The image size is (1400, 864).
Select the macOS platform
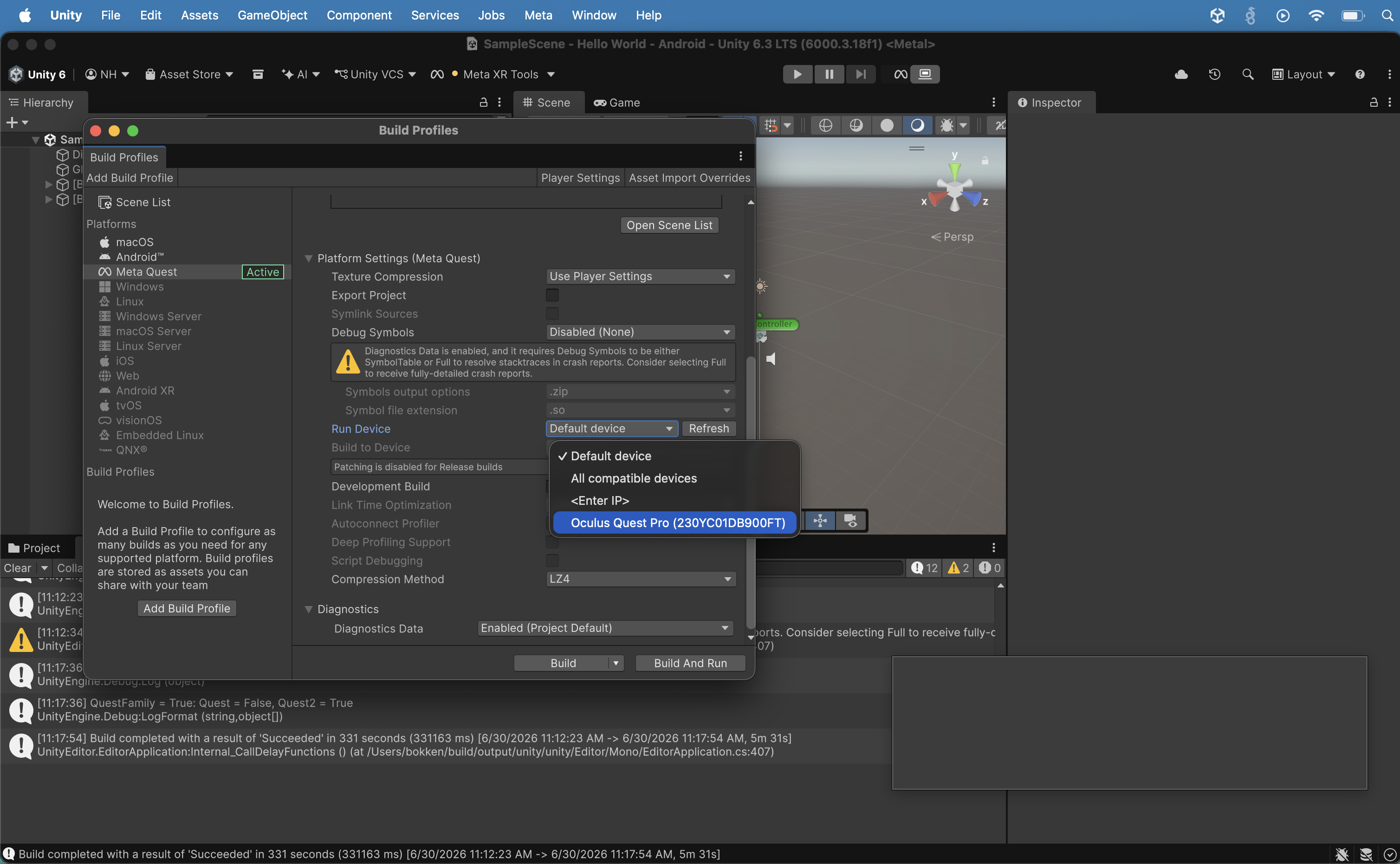click(x=134, y=242)
